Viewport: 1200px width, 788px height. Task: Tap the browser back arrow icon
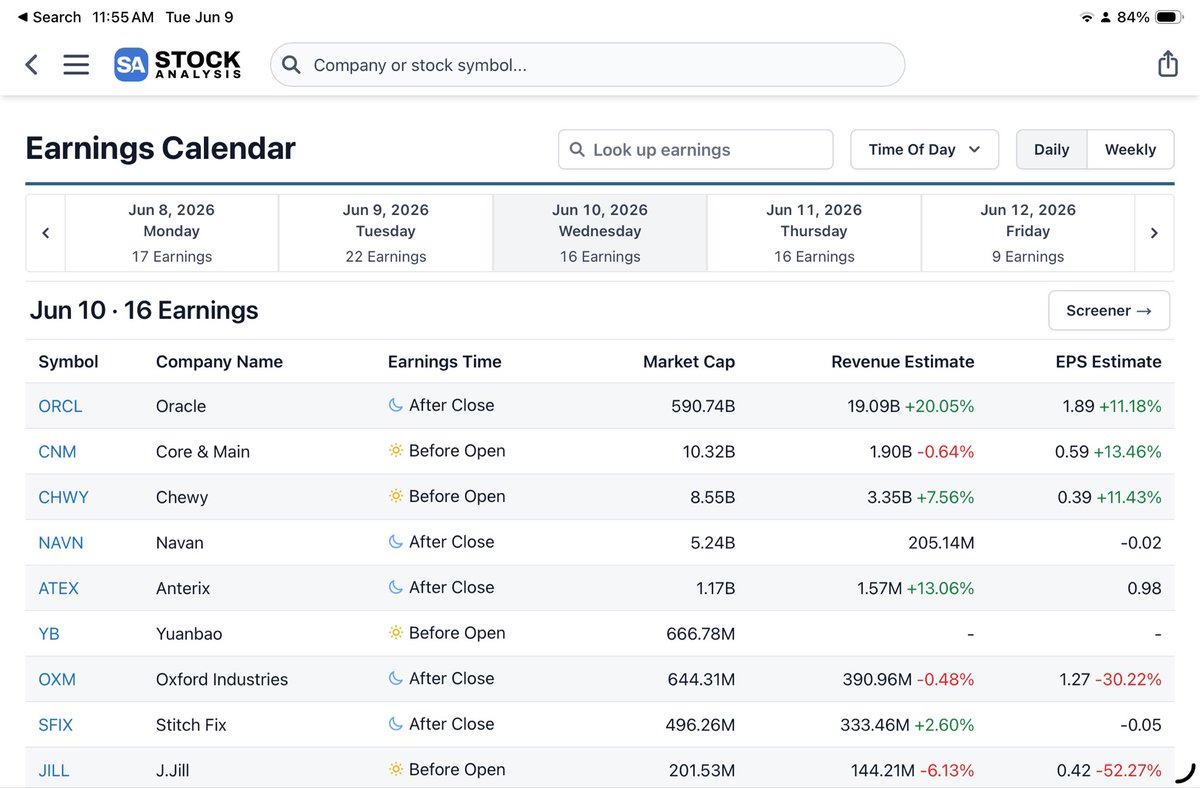click(32, 65)
